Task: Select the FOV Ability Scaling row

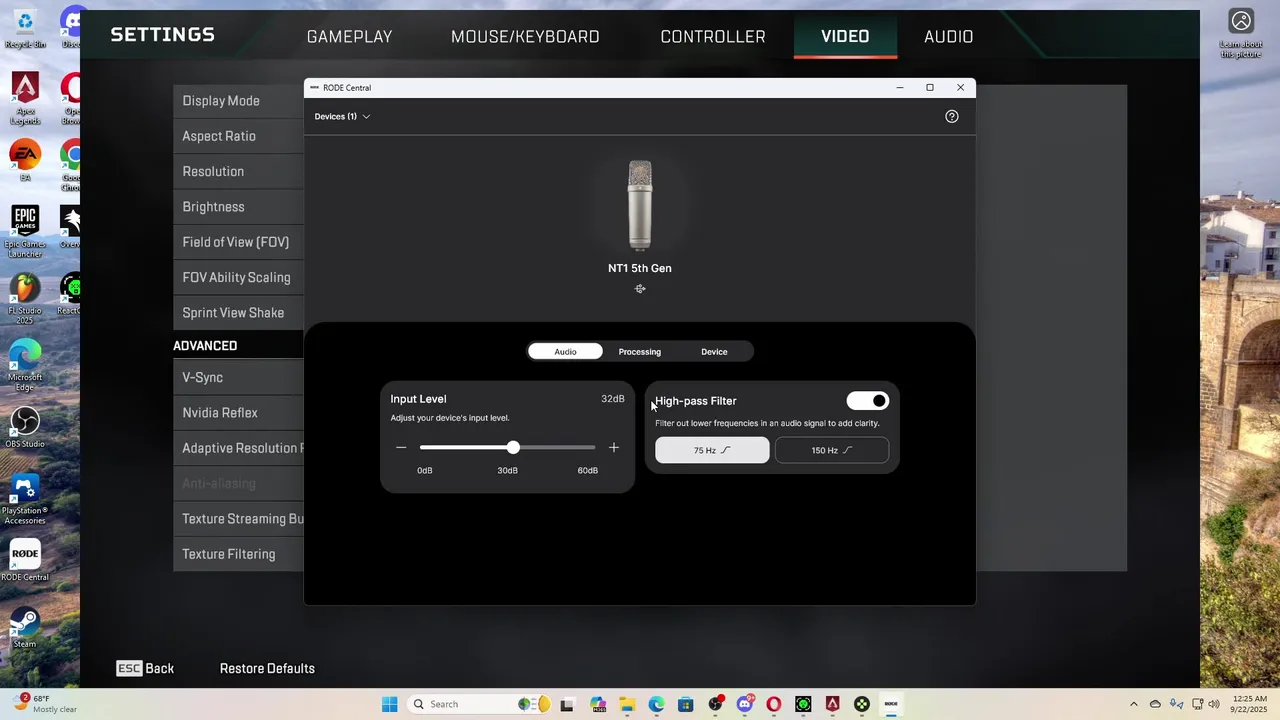Action: (238, 277)
